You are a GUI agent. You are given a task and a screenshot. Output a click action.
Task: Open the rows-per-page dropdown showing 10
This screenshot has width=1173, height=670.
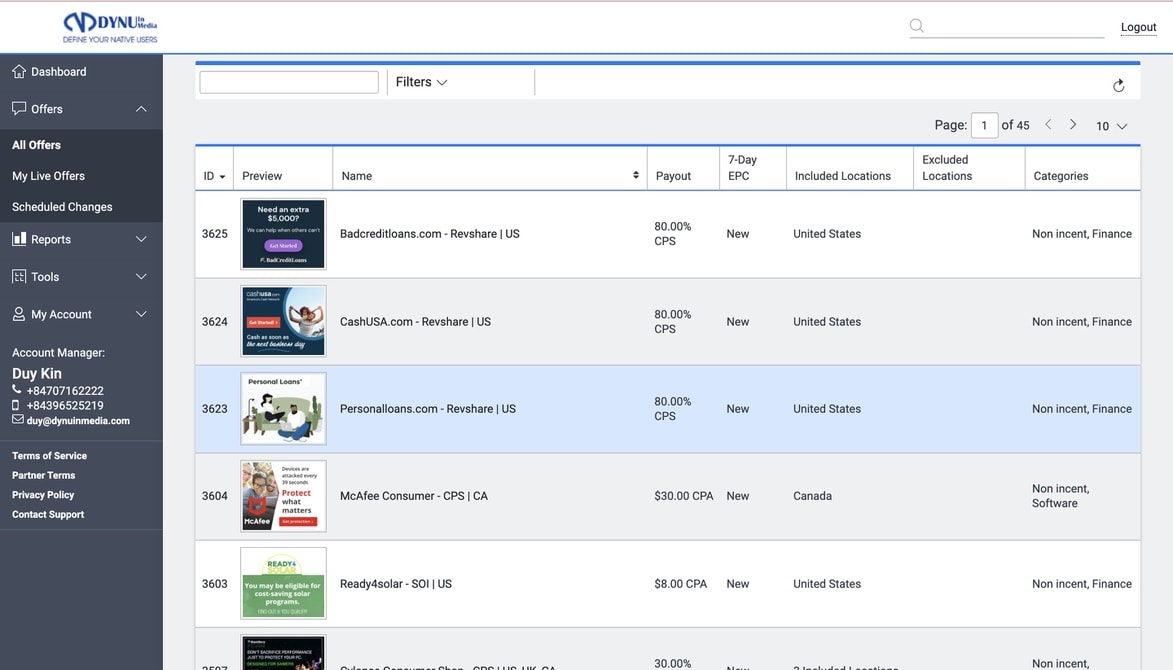pos(1111,126)
